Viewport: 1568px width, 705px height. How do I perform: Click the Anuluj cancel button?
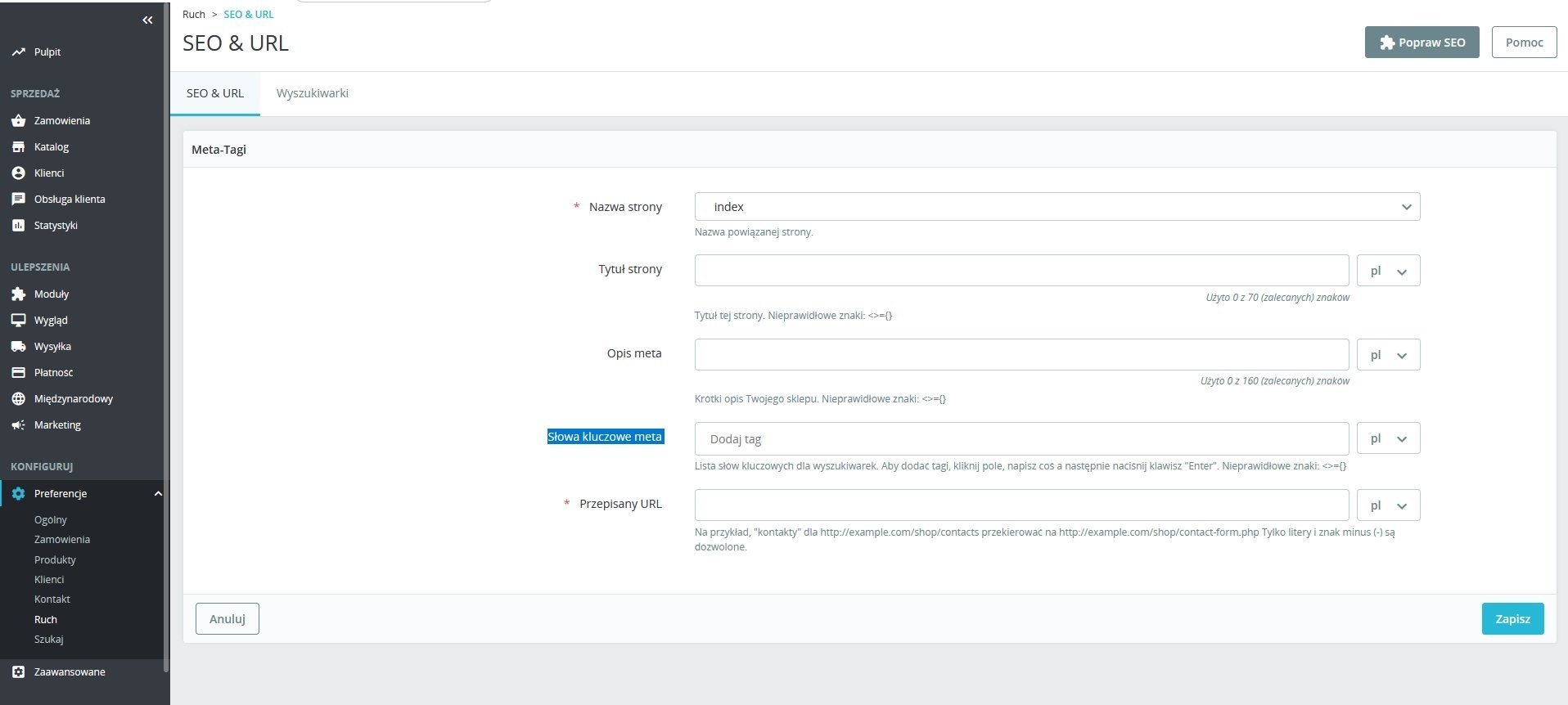(228, 618)
